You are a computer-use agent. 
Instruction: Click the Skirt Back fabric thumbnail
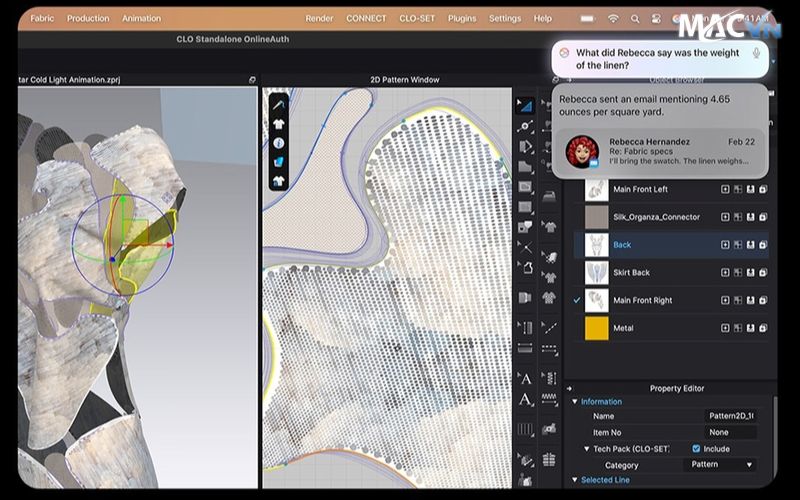tap(596, 272)
